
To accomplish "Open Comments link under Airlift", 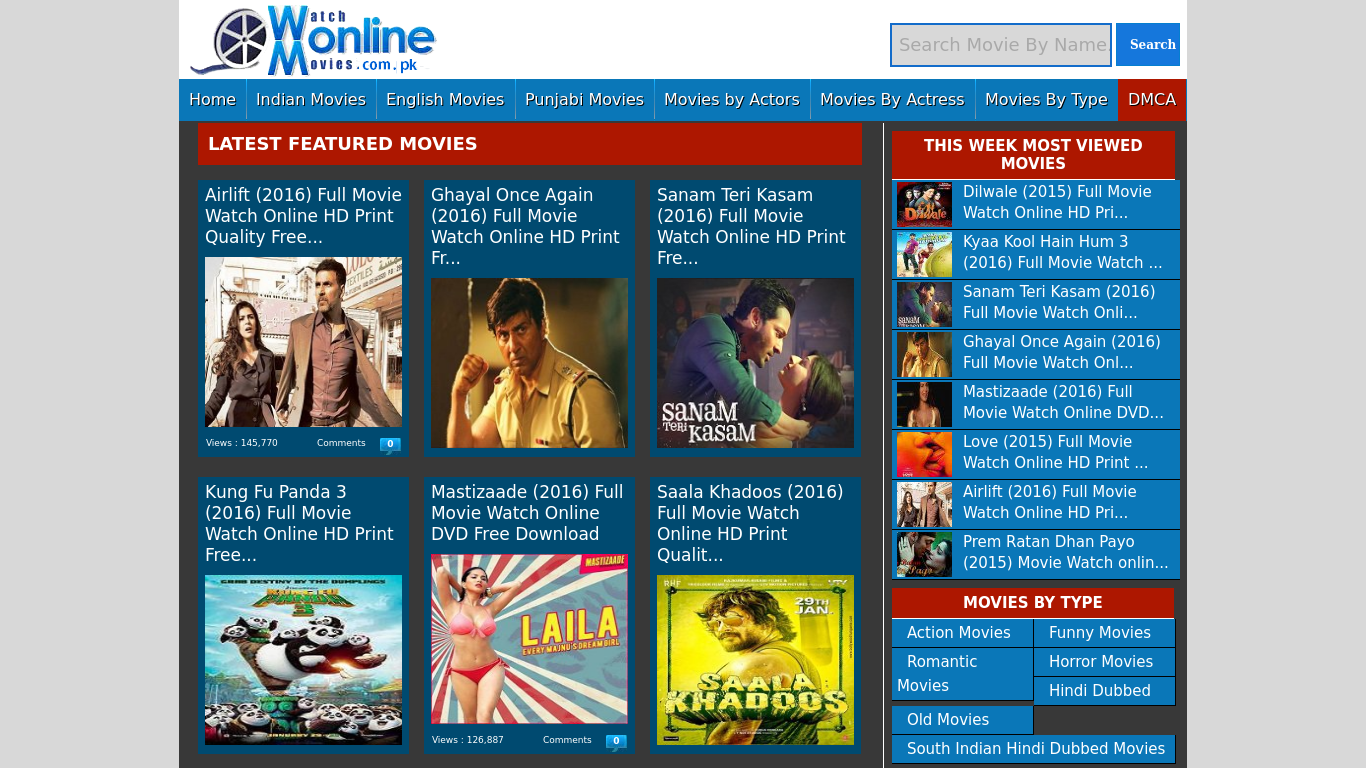I will (341, 443).
